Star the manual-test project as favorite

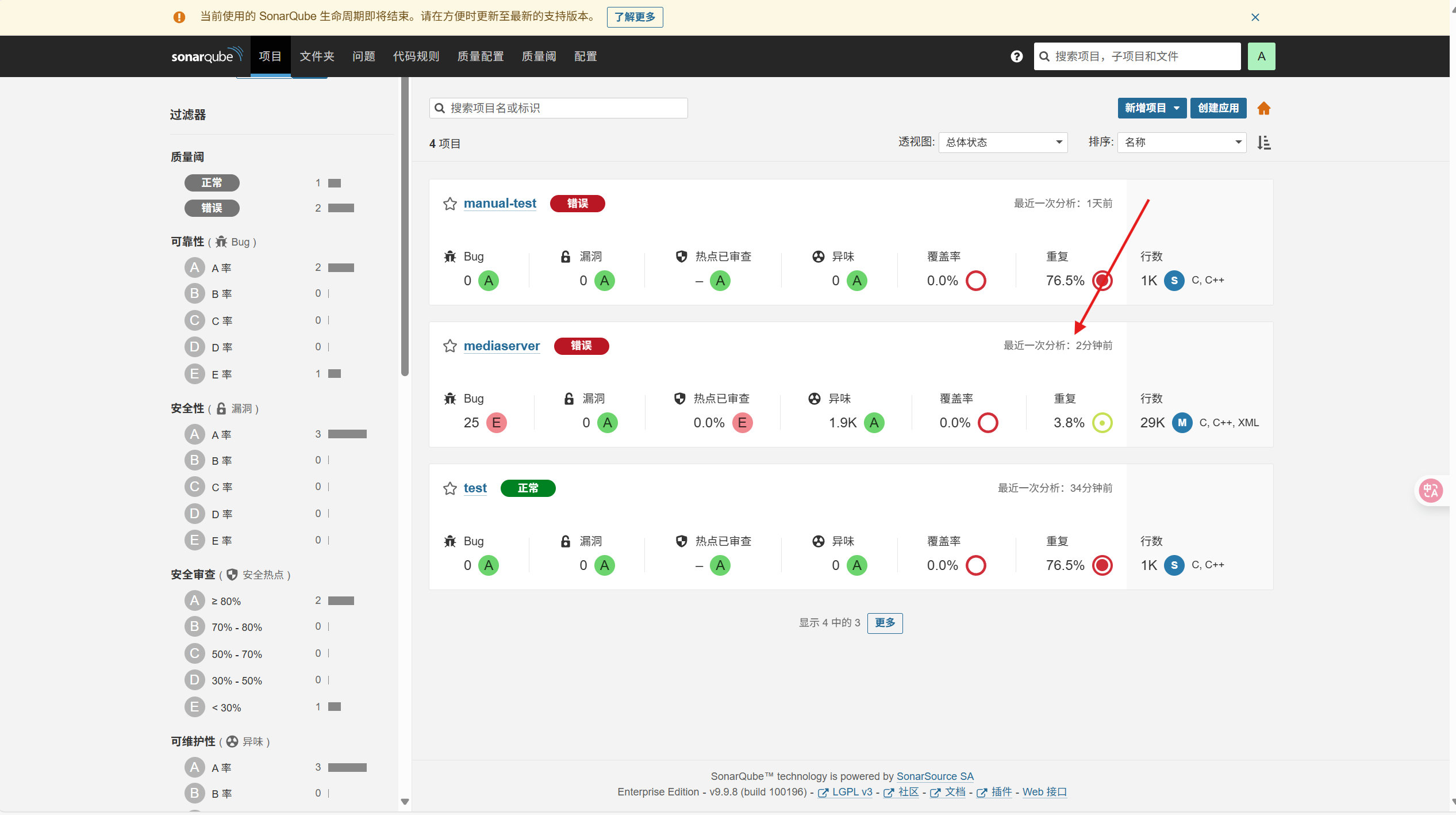pyautogui.click(x=450, y=204)
